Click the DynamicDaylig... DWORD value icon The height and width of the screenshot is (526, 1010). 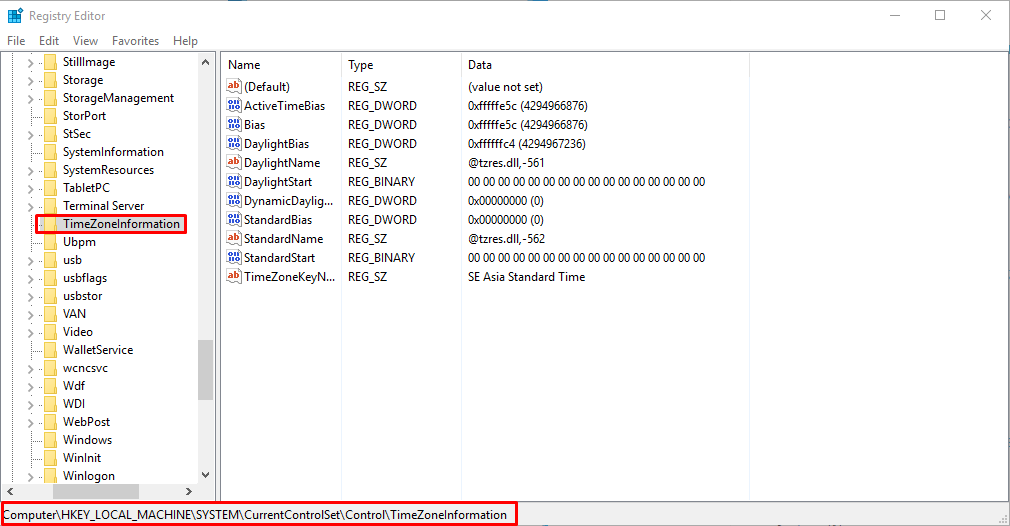tap(234, 200)
